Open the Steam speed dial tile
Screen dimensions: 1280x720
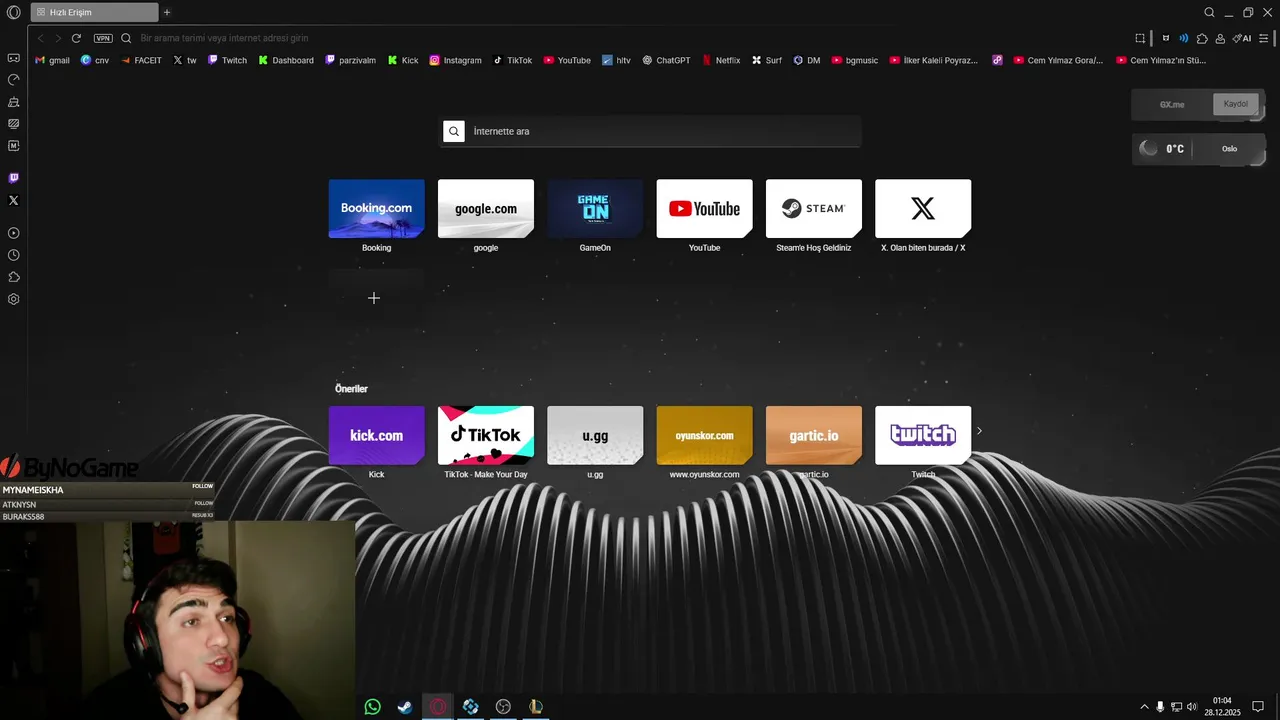click(814, 209)
